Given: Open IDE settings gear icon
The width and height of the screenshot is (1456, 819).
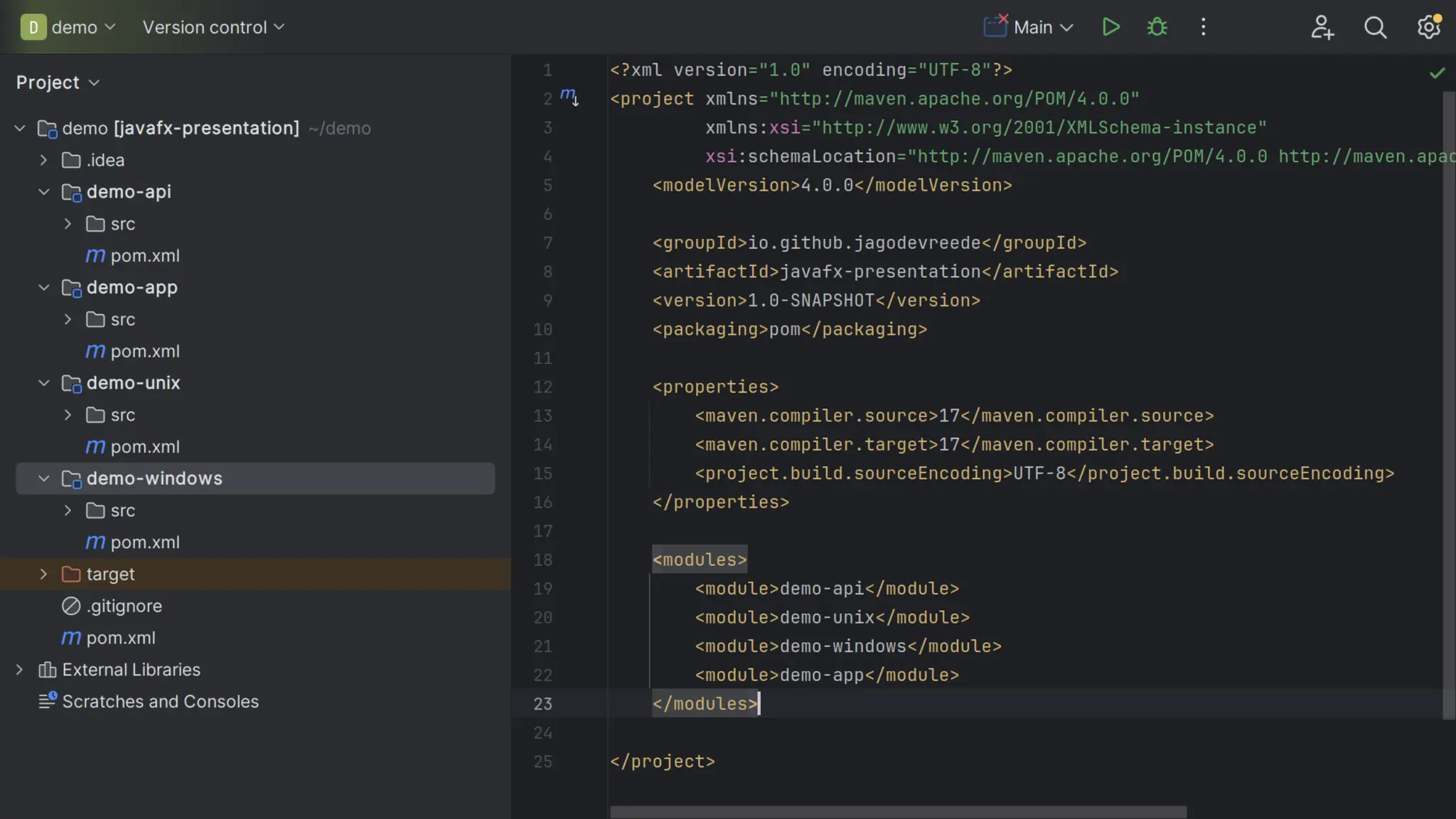Looking at the screenshot, I should (x=1428, y=27).
